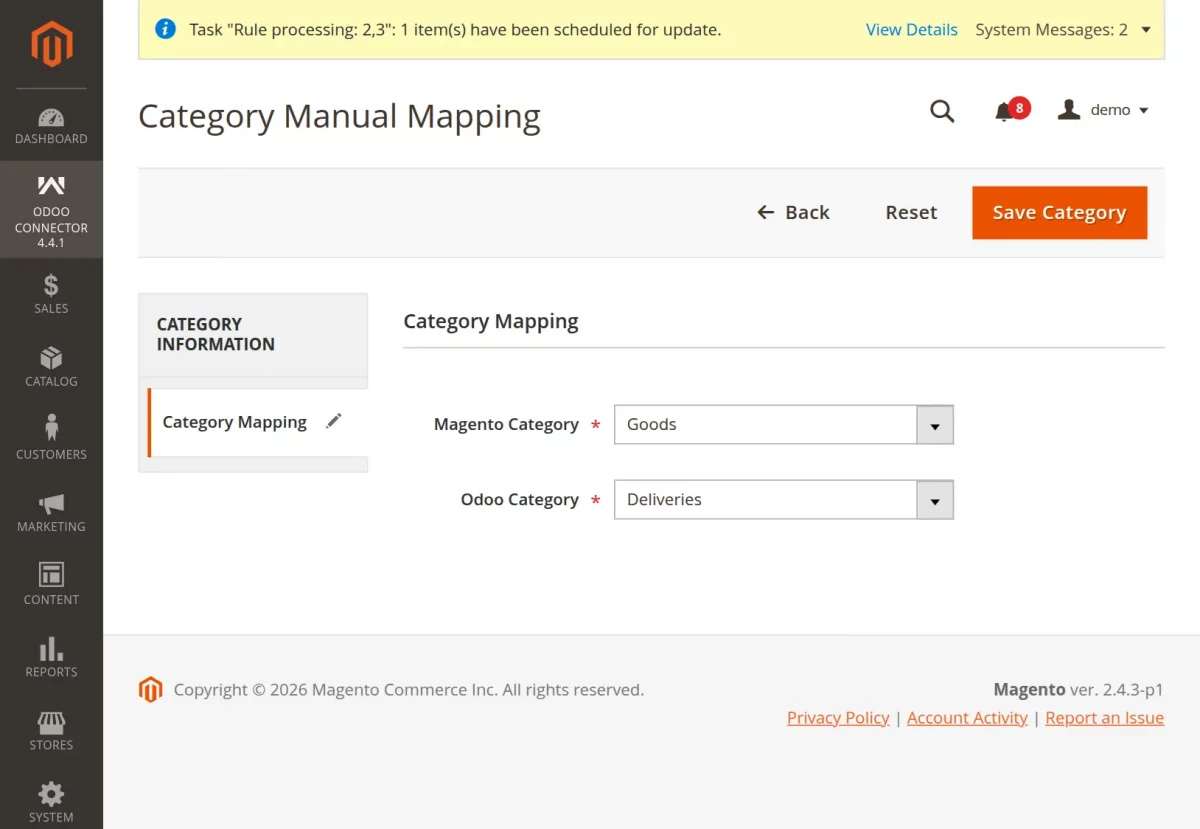The height and width of the screenshot is (829, 1200).
Task: Click the Save Category button
Action: pyautogui.click(x=1059, y=212)
